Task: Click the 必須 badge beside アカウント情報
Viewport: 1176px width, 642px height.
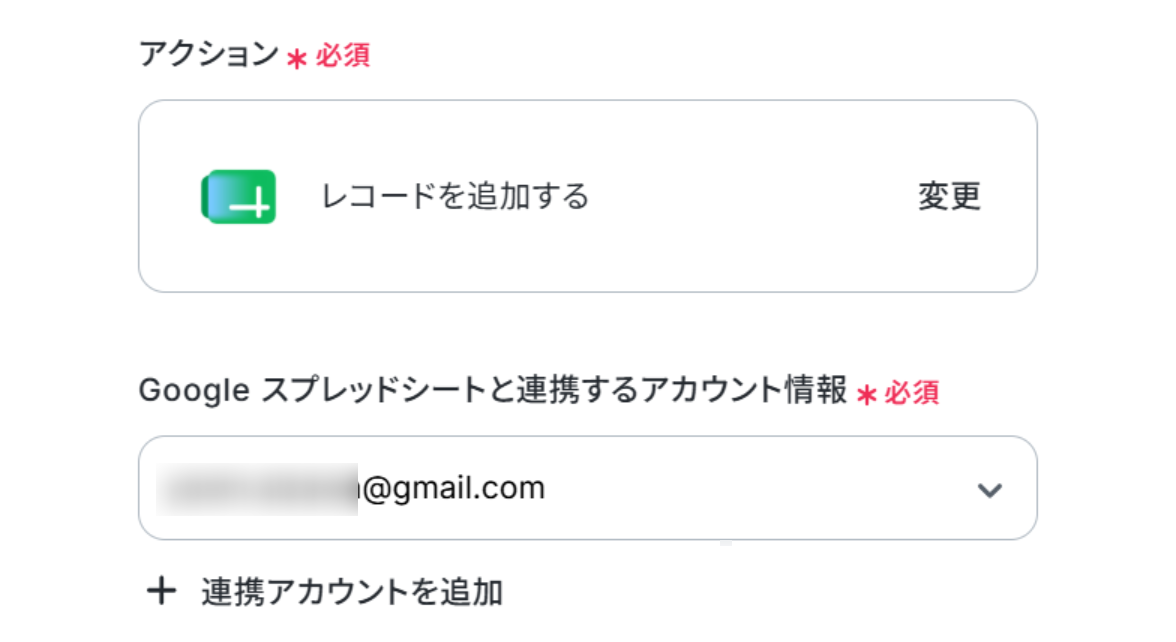Action: [x=912, y=392]
